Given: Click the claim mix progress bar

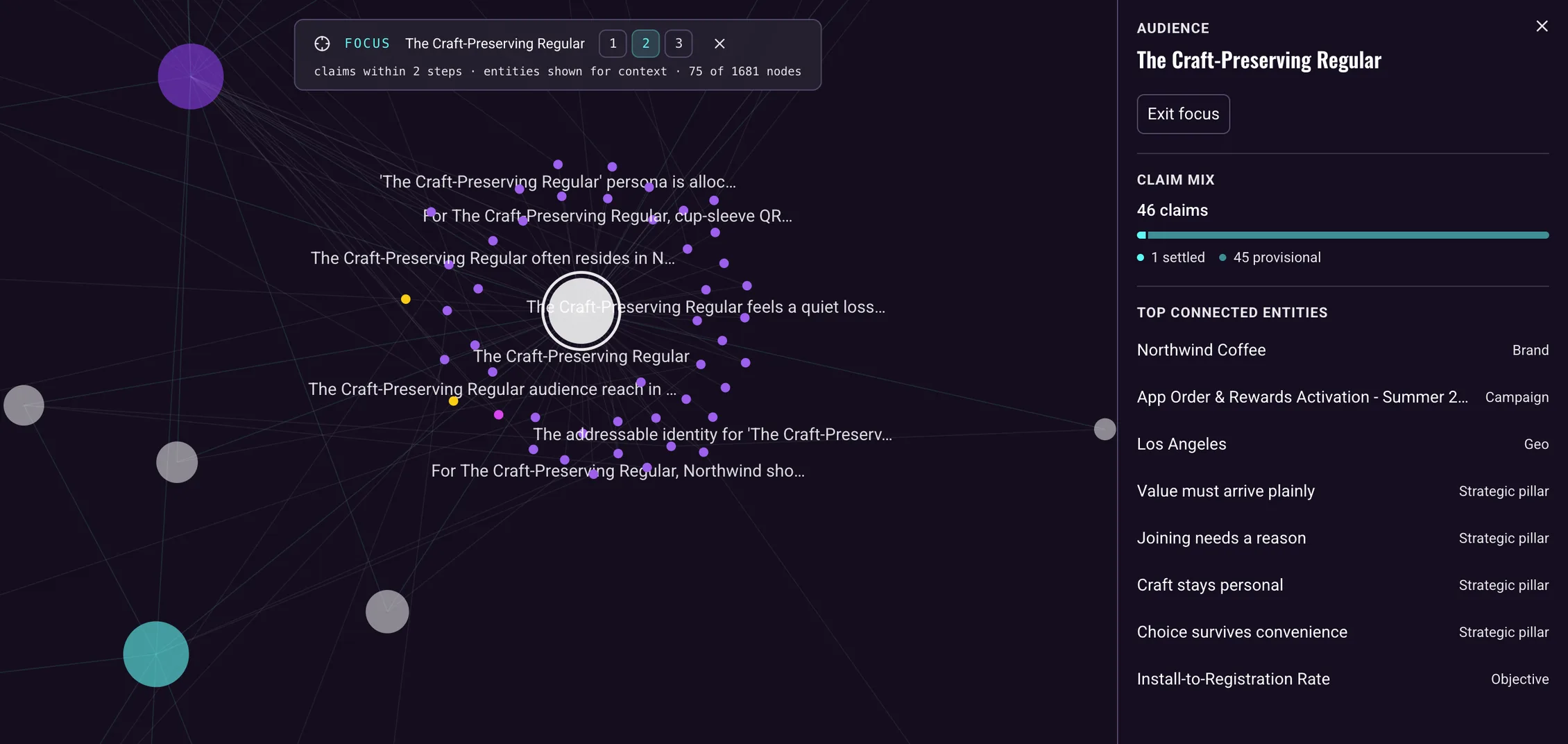Looking at the screenshot, I should coord(1343,235).
